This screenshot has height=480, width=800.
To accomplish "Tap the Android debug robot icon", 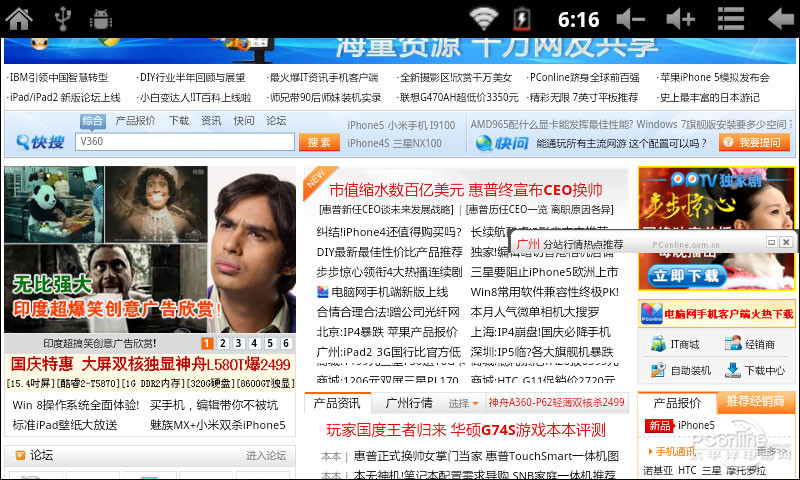I will 101,20.
